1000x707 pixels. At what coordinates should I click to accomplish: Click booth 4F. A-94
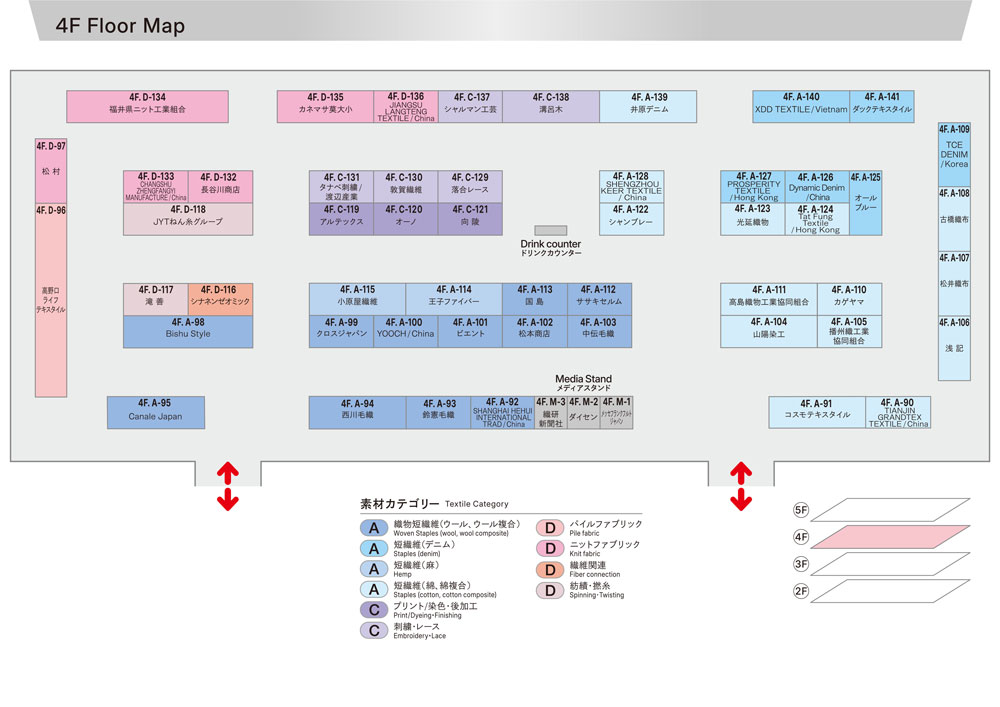tap(357, 412)
